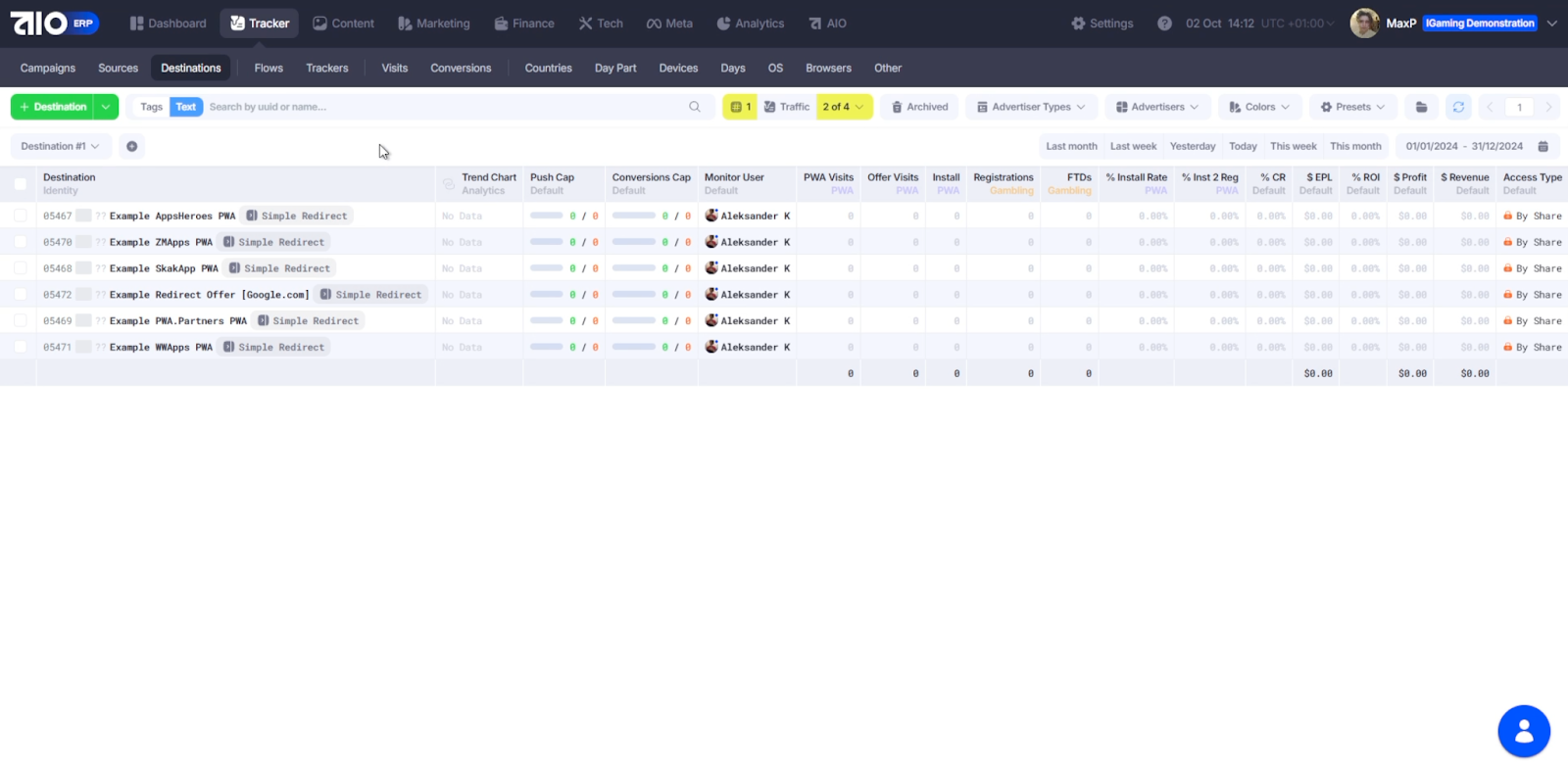The width and height of the screenshot is (1568, 768).
Task: Click the refresh data icon
Action: pyautogui.click(x=1458, y=107)
